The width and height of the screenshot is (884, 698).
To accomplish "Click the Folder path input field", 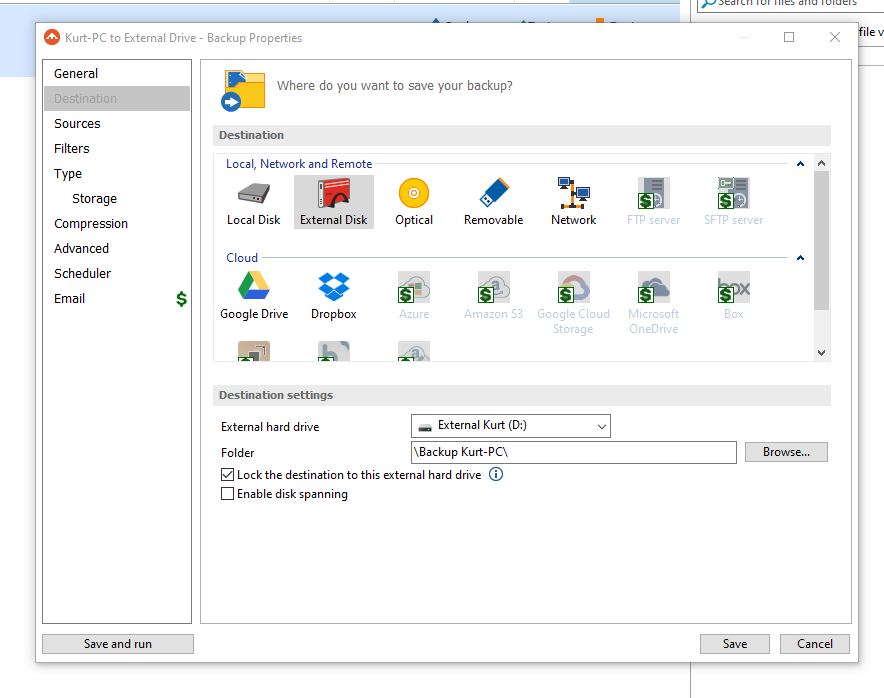I will [573, 452].
